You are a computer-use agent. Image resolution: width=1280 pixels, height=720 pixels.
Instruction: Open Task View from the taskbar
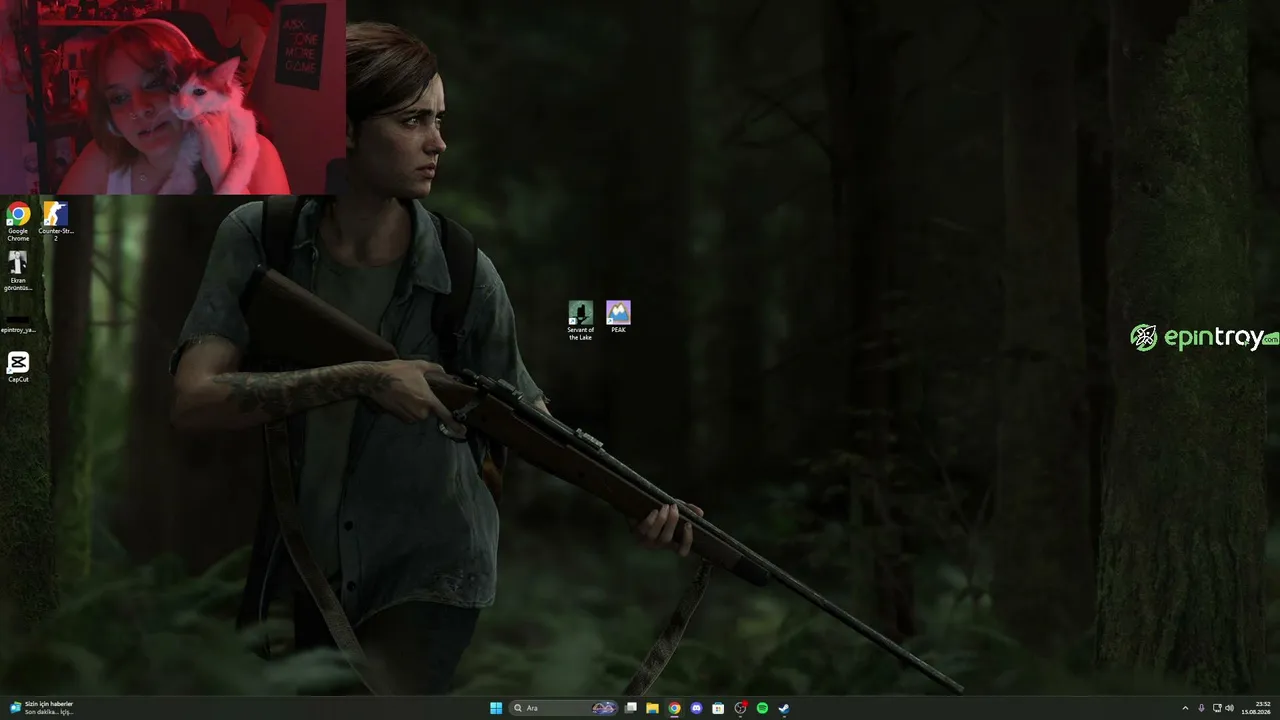pyautogui.click(x=631, y=708)
